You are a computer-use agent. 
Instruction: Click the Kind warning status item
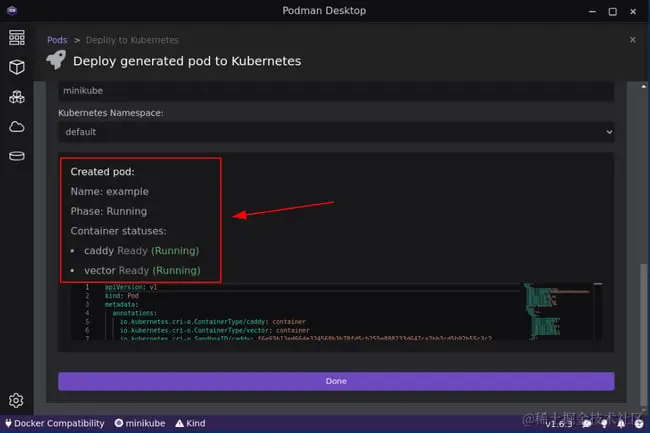click(x=190, y=423)
